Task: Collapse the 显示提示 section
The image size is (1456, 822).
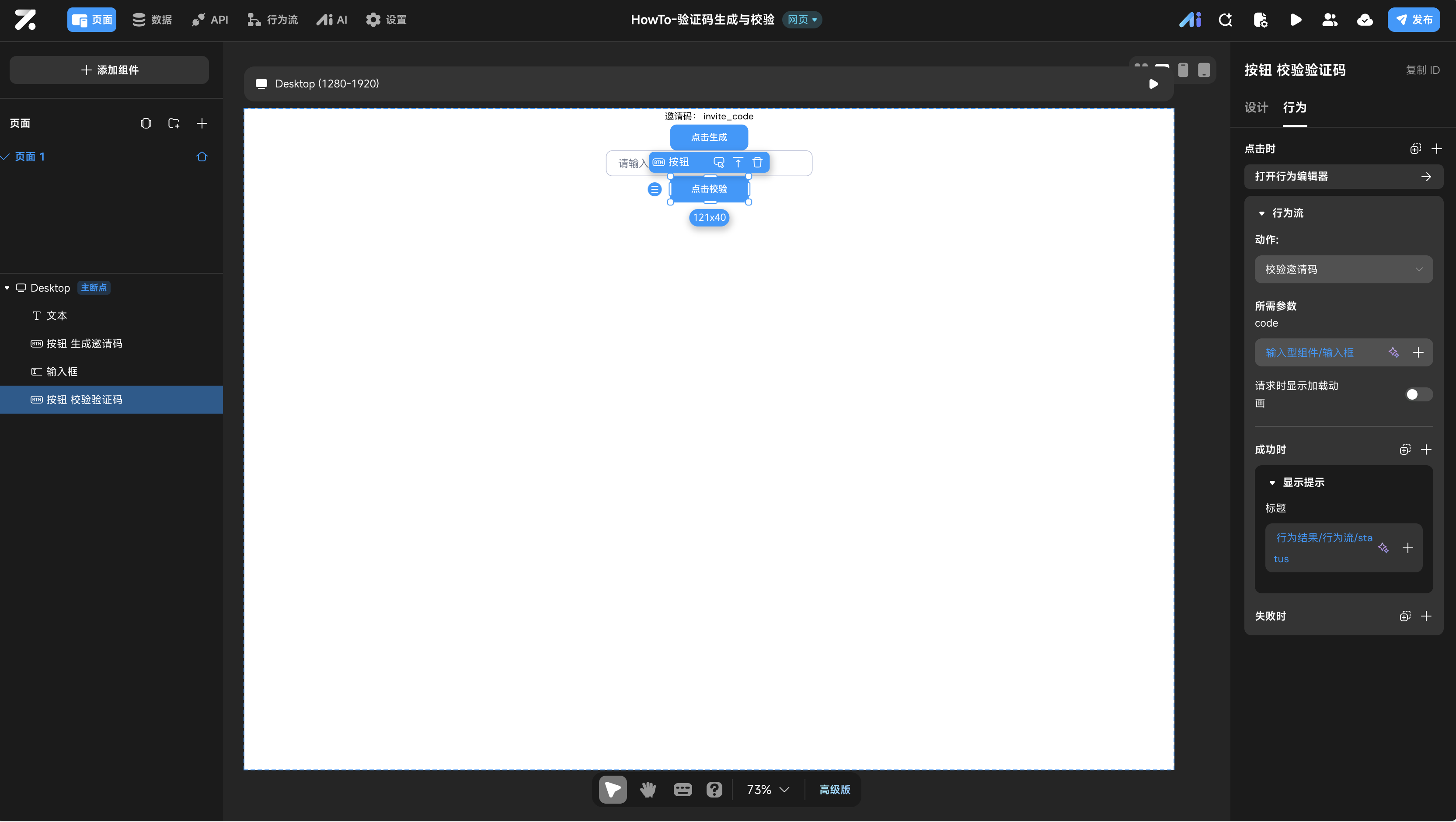Action: click(1272, 482)
